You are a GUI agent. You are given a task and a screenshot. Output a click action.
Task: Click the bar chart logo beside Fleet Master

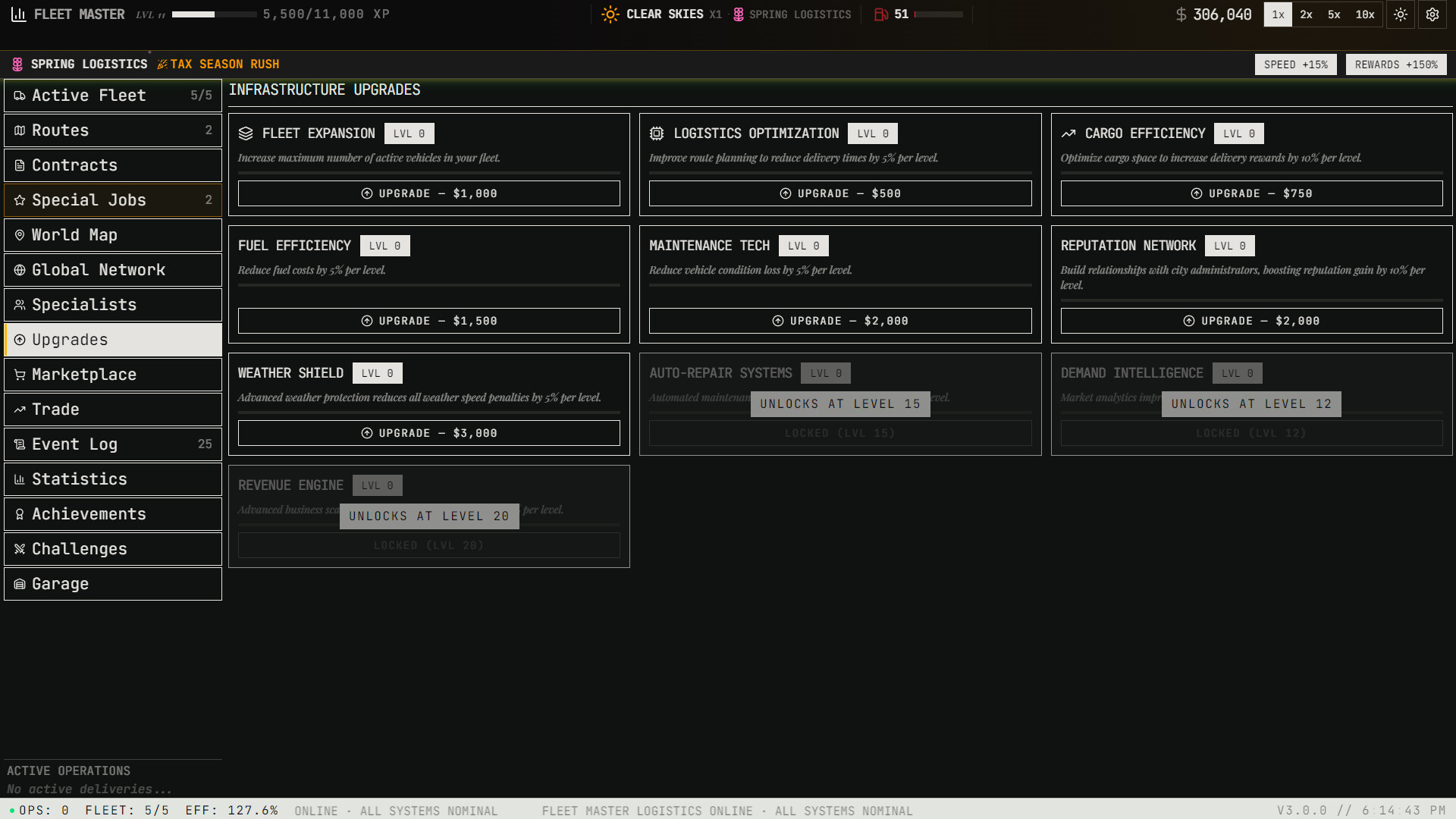tap(19, 14)
